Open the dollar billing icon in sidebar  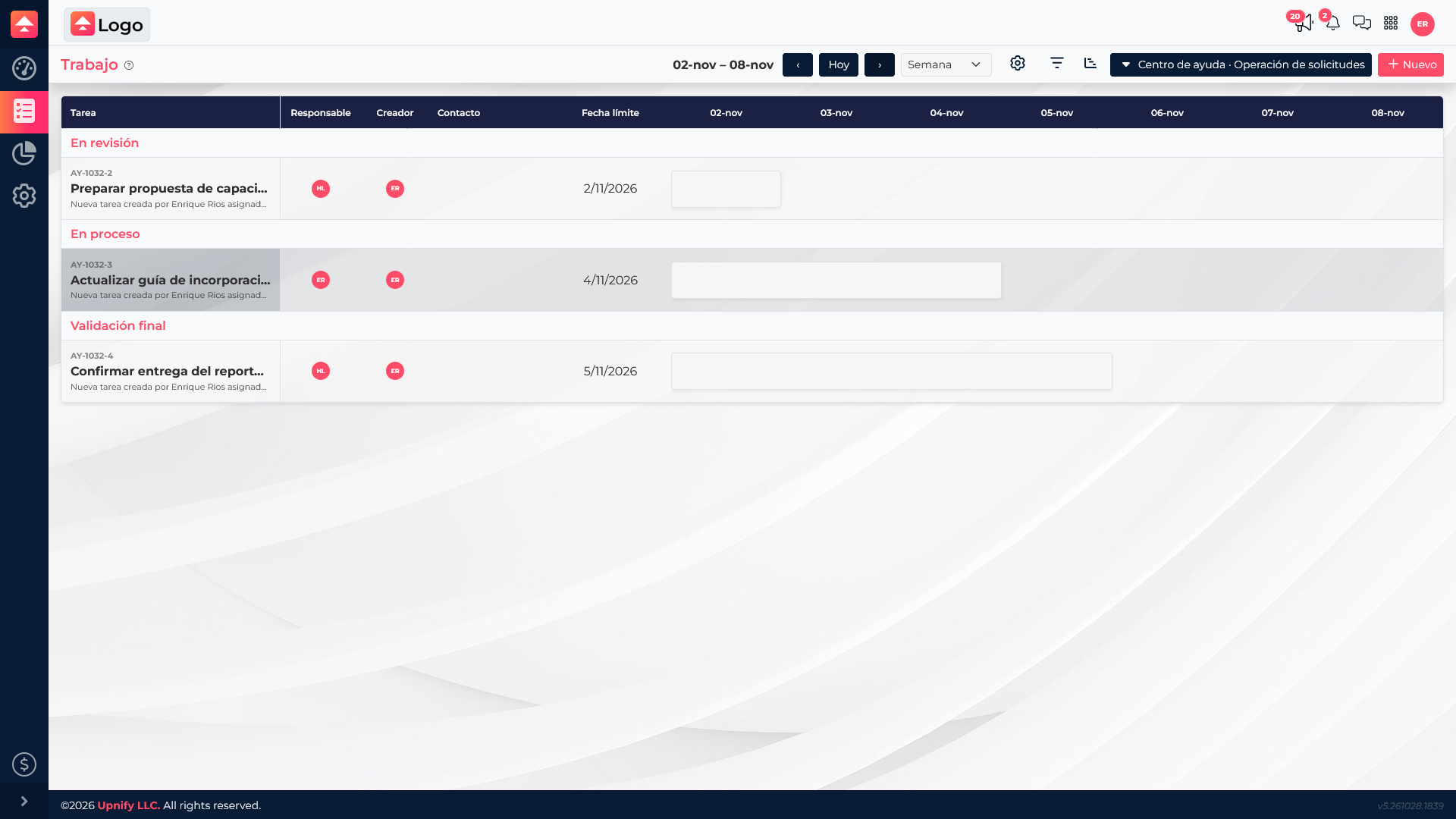click(x=24, y=764)
